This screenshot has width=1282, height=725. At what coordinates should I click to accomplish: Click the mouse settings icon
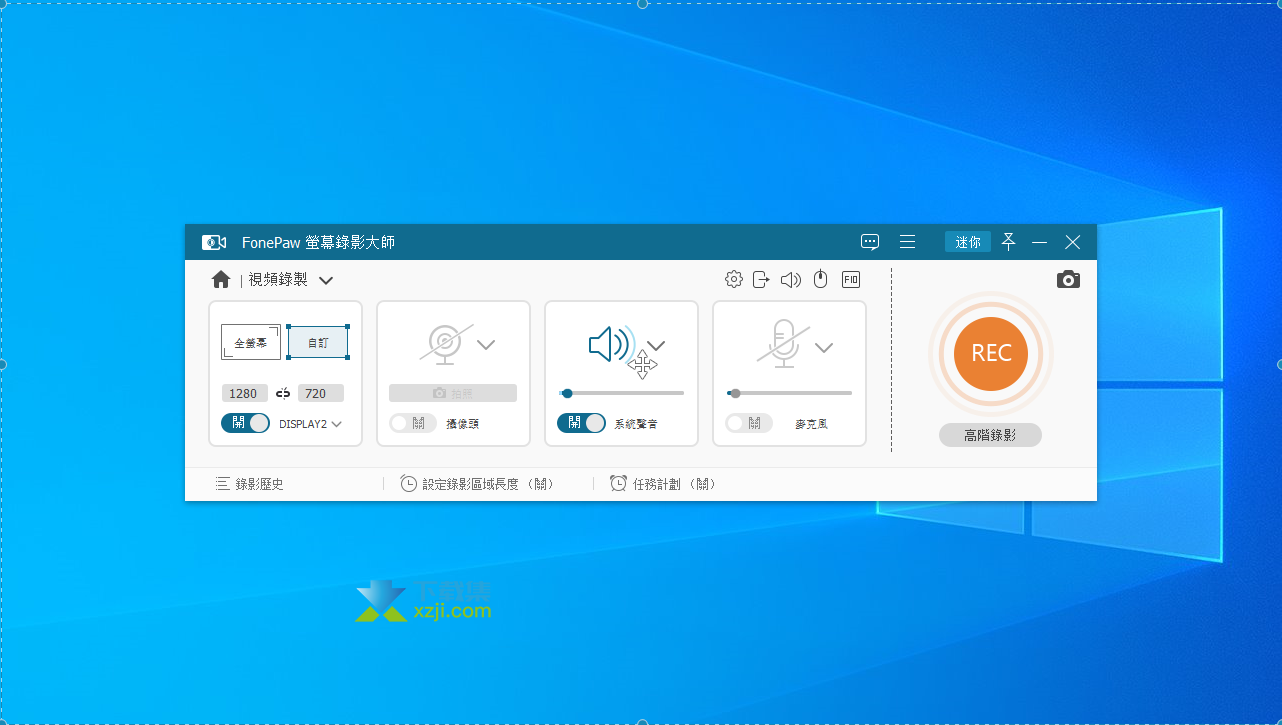tap(821, 280)
